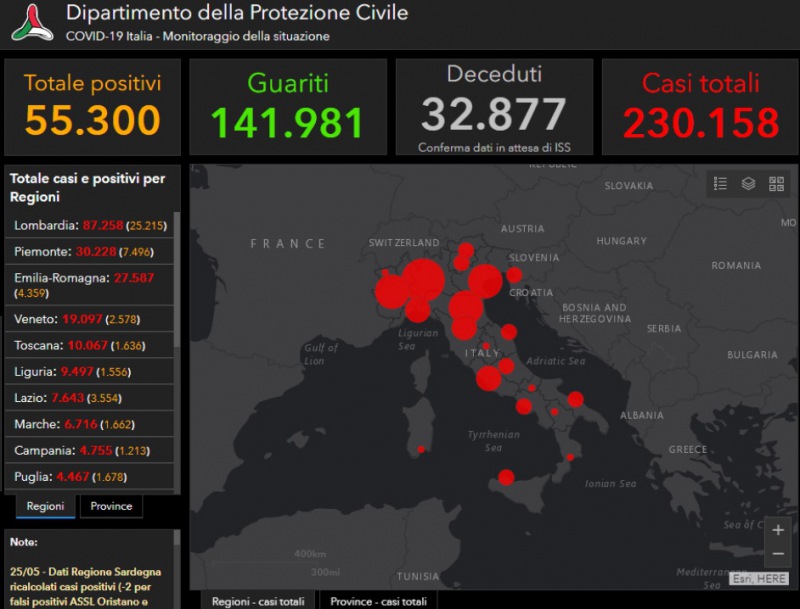Image resolution: width=800 pixels, height=609 pixels.
Task: Click the red bubble over Sicily
Action: coord(506,477)
